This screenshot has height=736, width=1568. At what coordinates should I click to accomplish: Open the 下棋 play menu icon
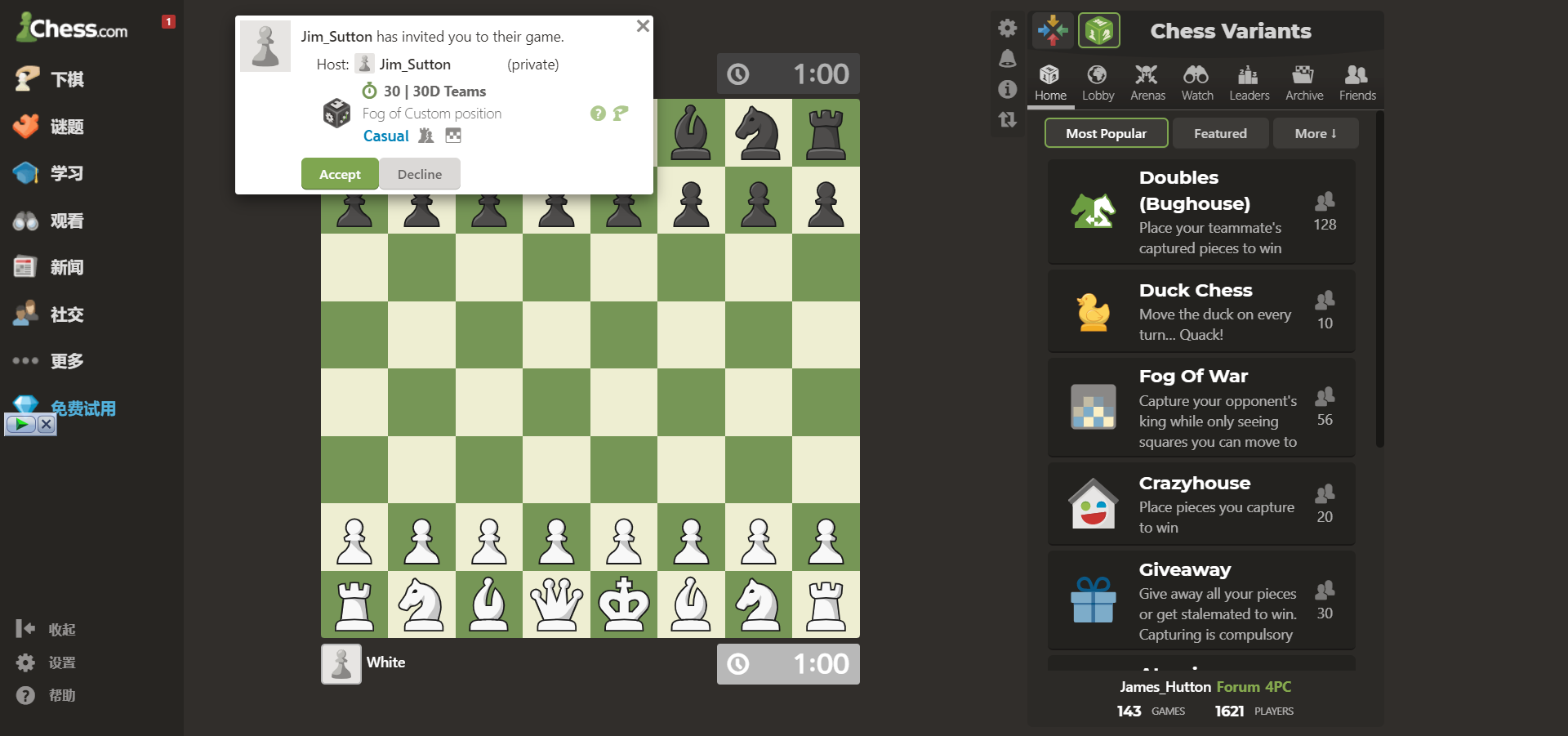click(x=27, y=78)
